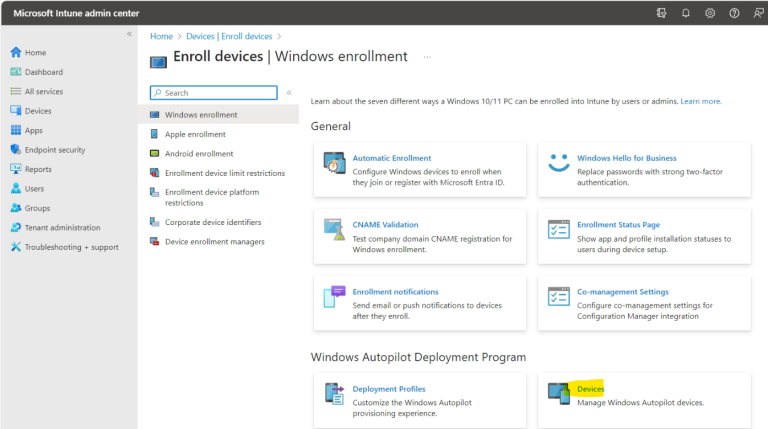Viewport: 768px width, 429px height.
Task: Open the settings gear icon
Action: click(710, 13)
